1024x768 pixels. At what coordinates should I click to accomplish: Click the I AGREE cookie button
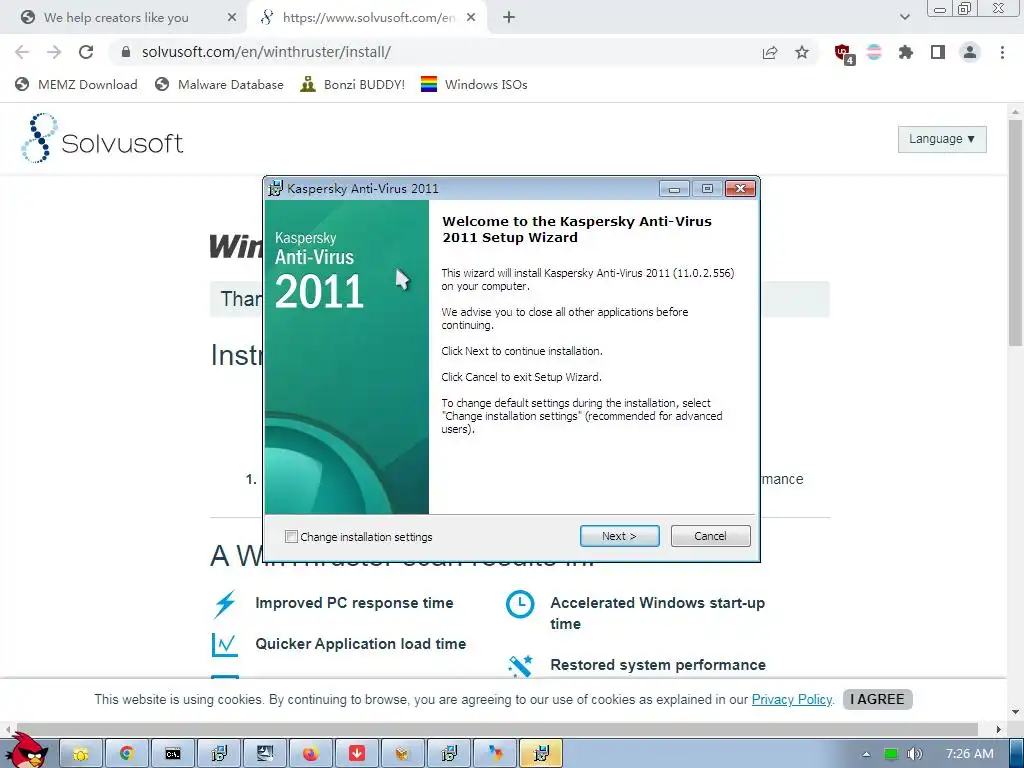[878, 699]
